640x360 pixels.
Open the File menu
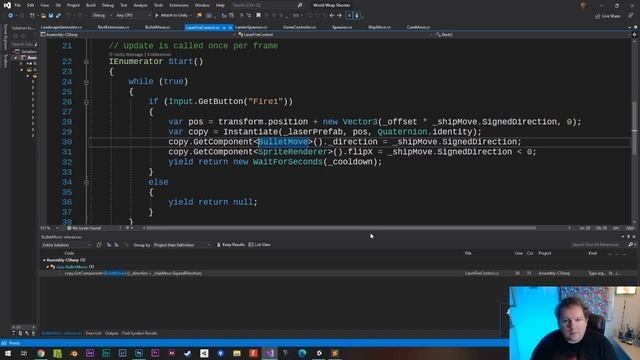(x=18, y=5)
